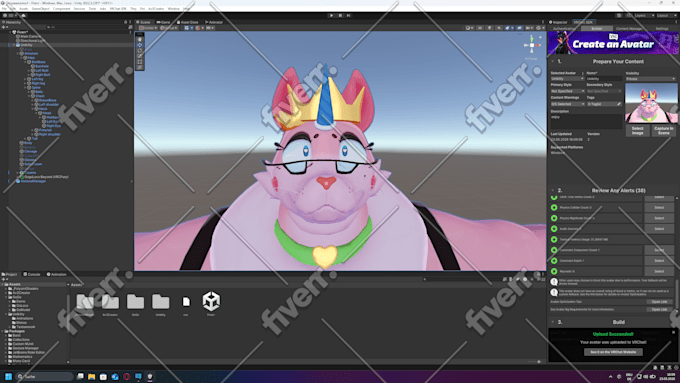Select the Scale tool in scene toolbar

pos(140,56)
